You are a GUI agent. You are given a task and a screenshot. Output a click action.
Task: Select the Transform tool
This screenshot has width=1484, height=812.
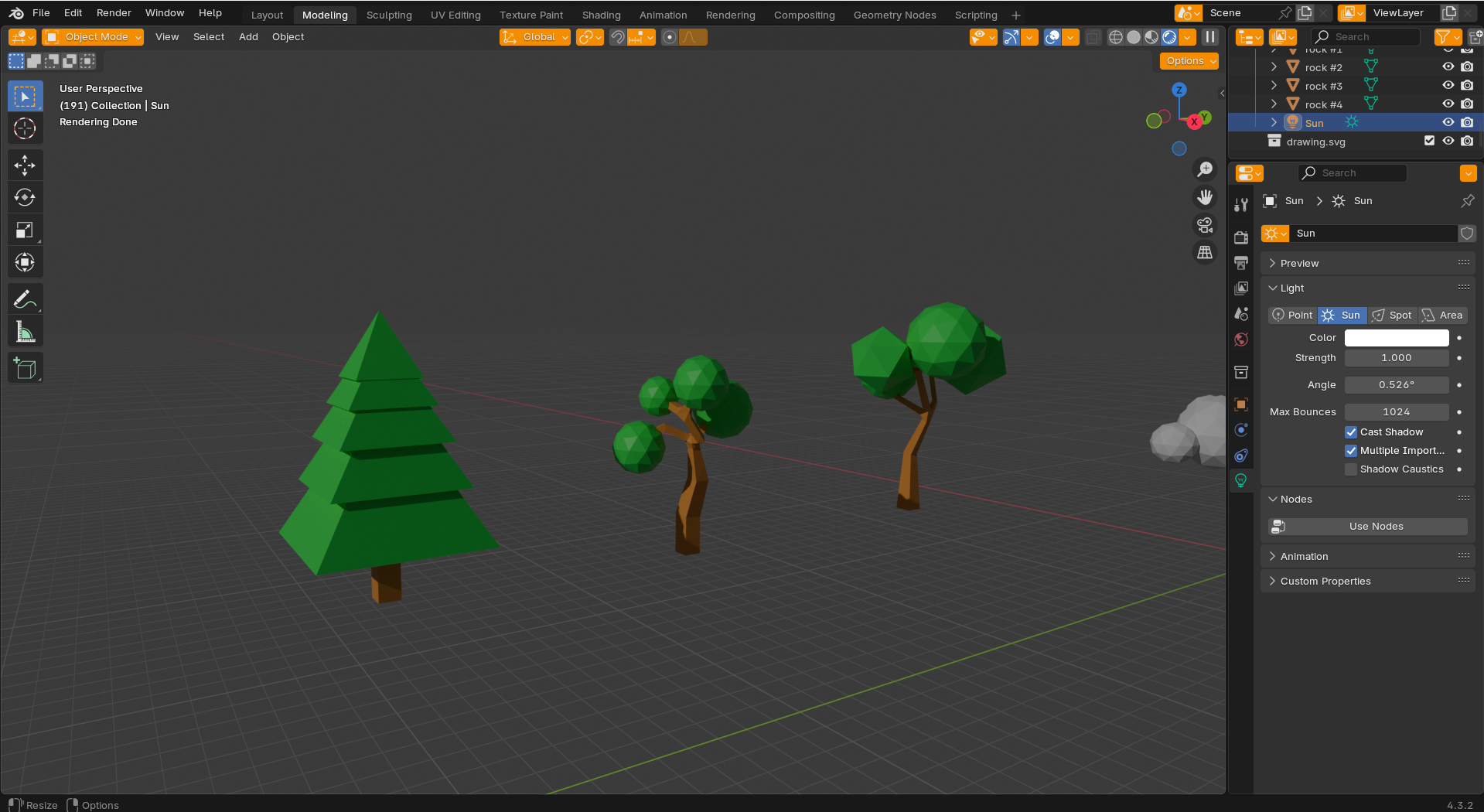pyautogui.click(x=25, y=262)
